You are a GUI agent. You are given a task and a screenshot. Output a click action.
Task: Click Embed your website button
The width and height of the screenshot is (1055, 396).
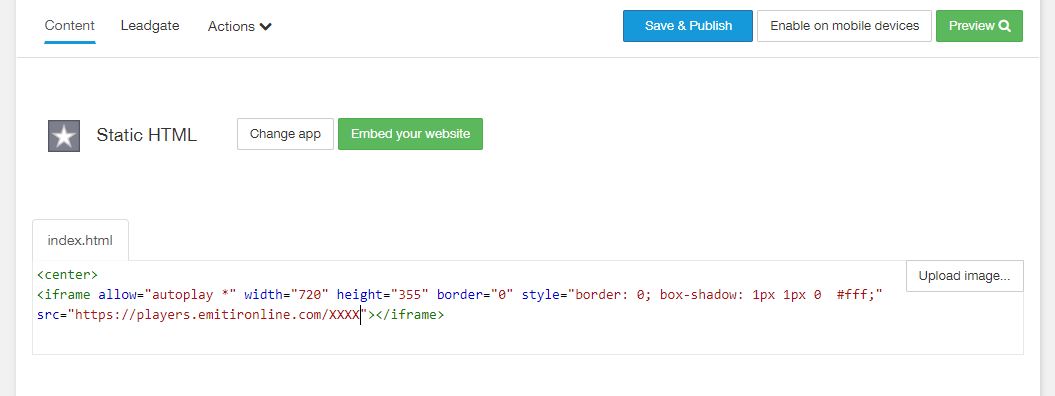[x=410, y=134]
